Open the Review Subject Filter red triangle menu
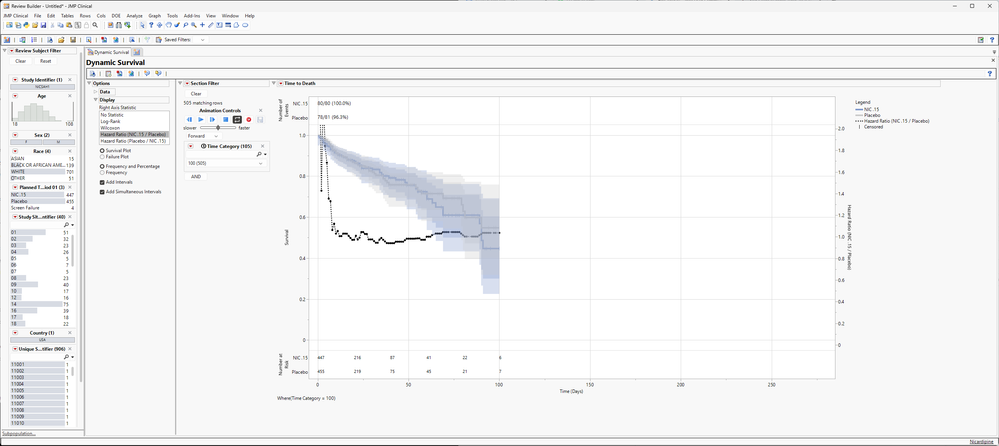 [x=11, y=50]
